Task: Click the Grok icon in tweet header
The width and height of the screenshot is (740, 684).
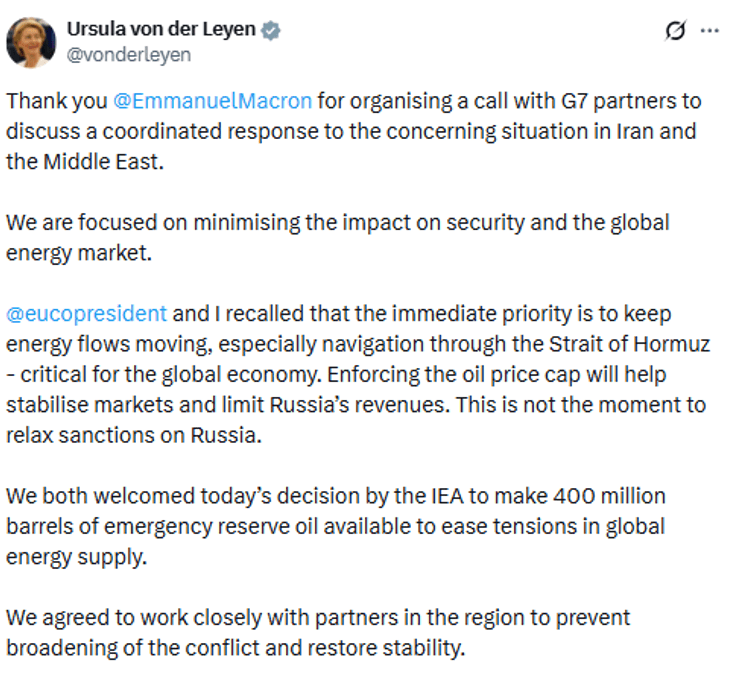Action: click(676, 31)
